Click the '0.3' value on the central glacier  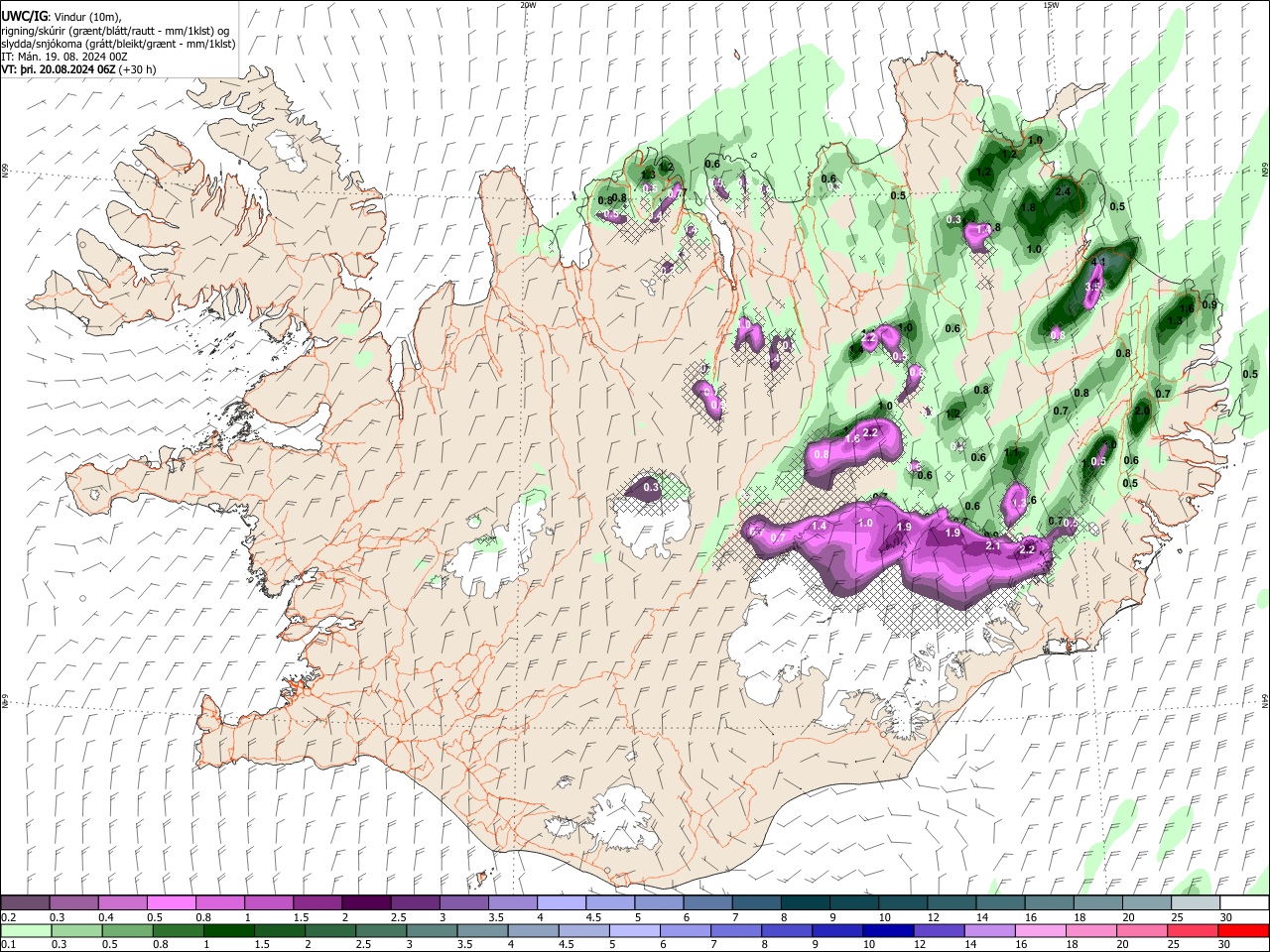651,487
